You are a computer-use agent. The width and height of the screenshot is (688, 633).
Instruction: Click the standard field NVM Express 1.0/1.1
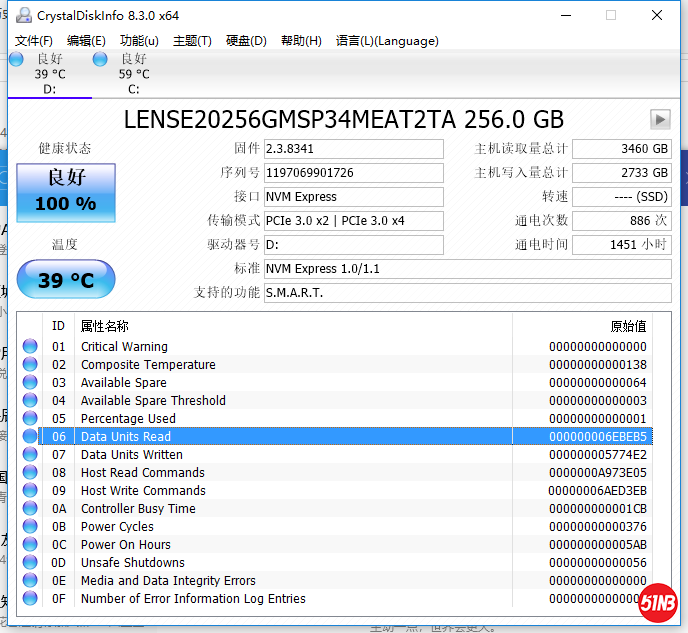(x=468, y=268)
